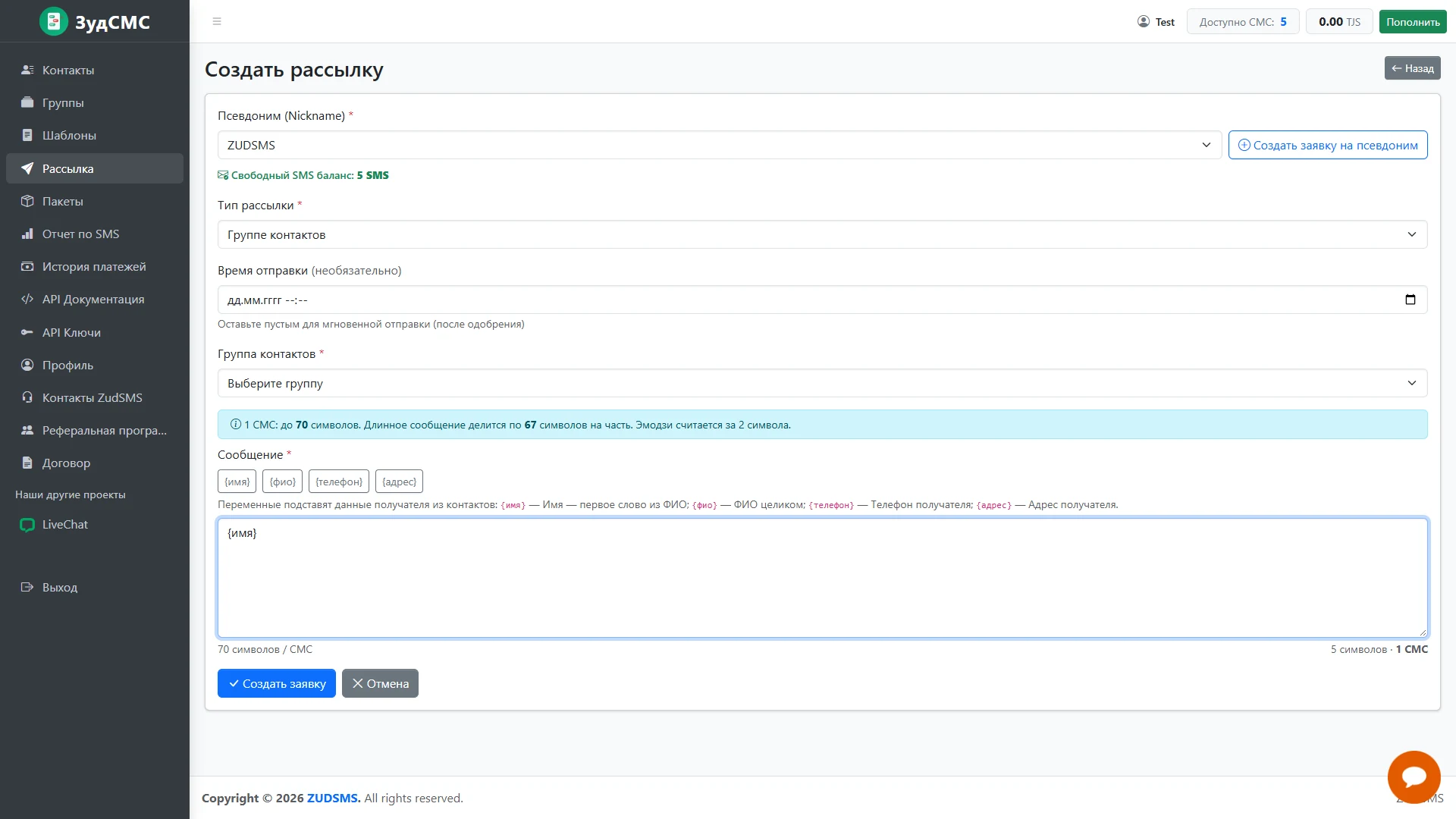
Task: Click the calendar icon in the send time field
Action: pos(1410,300)
